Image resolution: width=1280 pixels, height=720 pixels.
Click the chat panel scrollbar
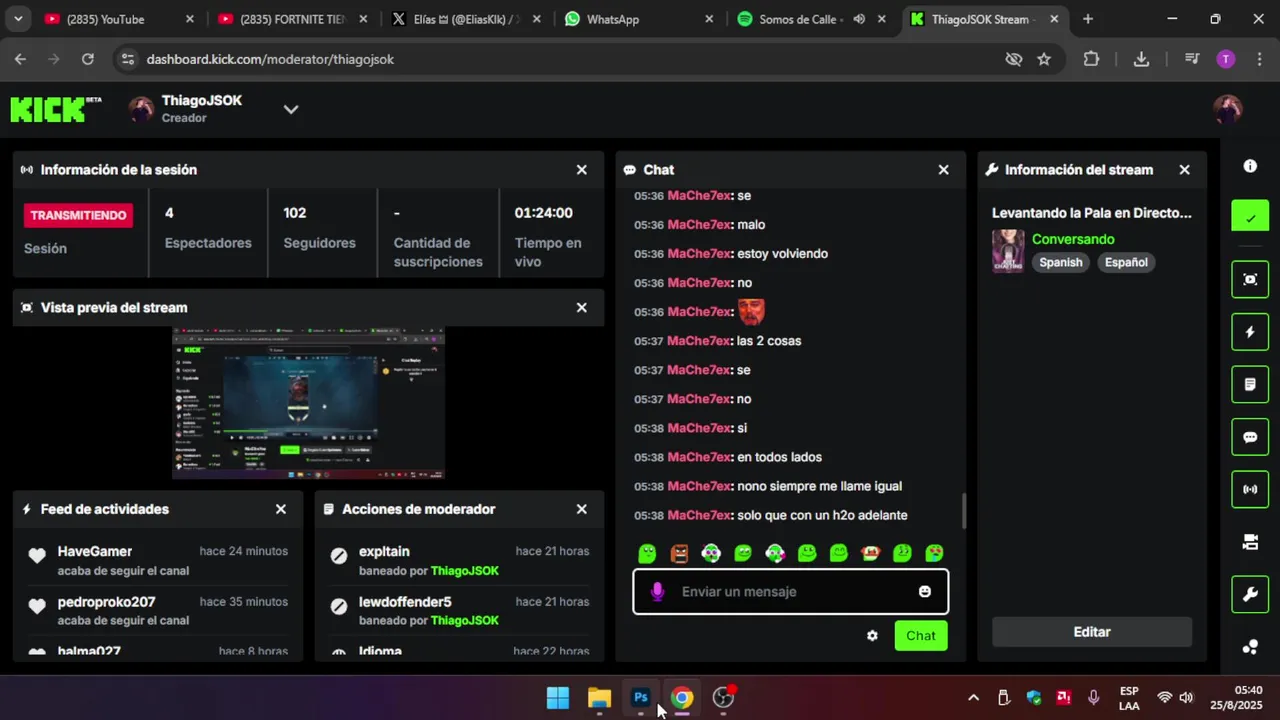tap(964, 512)
